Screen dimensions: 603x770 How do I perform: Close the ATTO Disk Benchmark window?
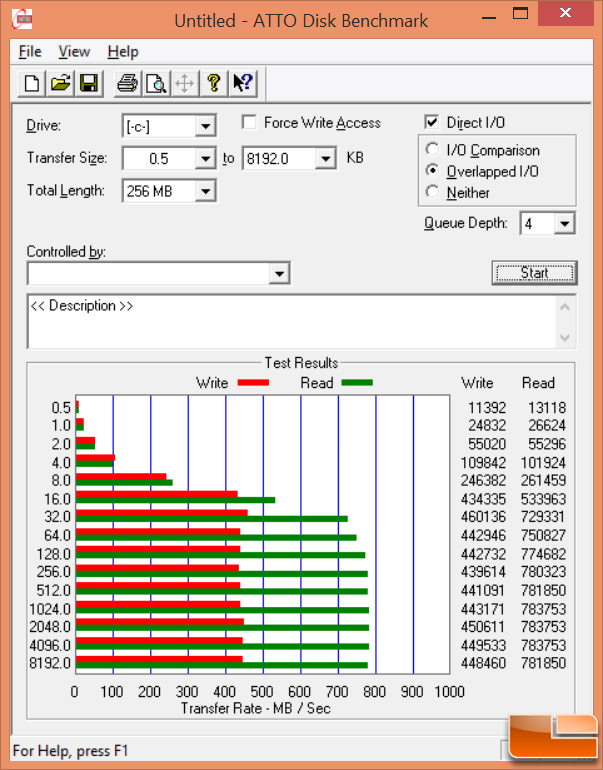pyautogui.click(x=565, y=13)
